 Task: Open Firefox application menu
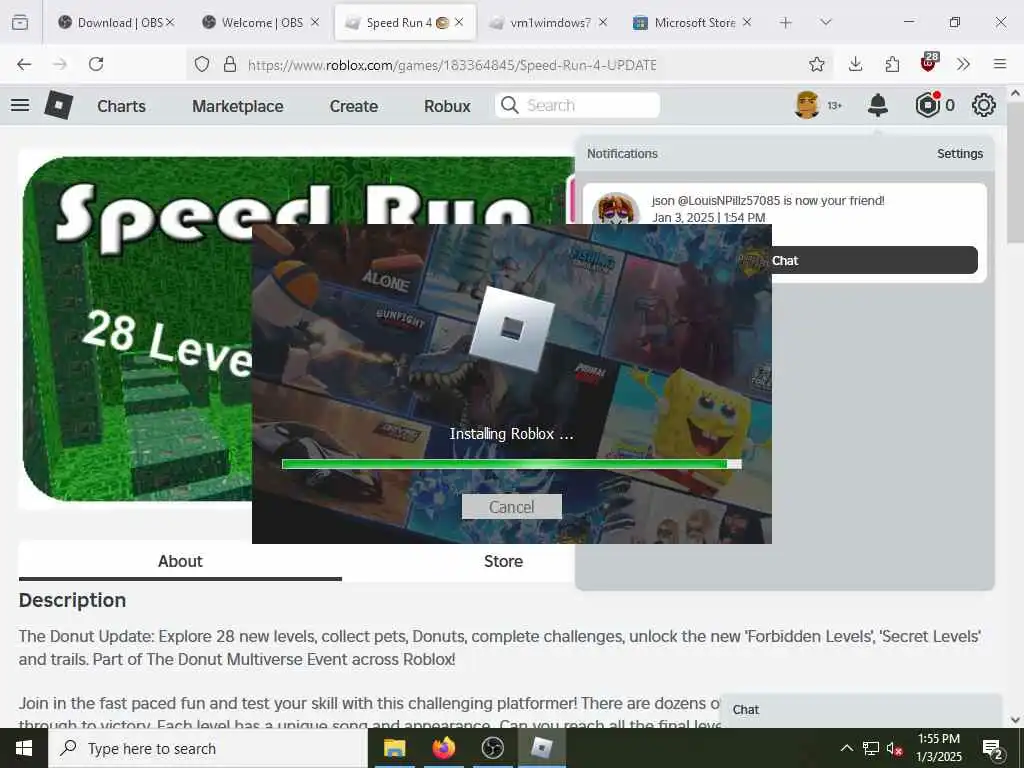click(1000, 64)
